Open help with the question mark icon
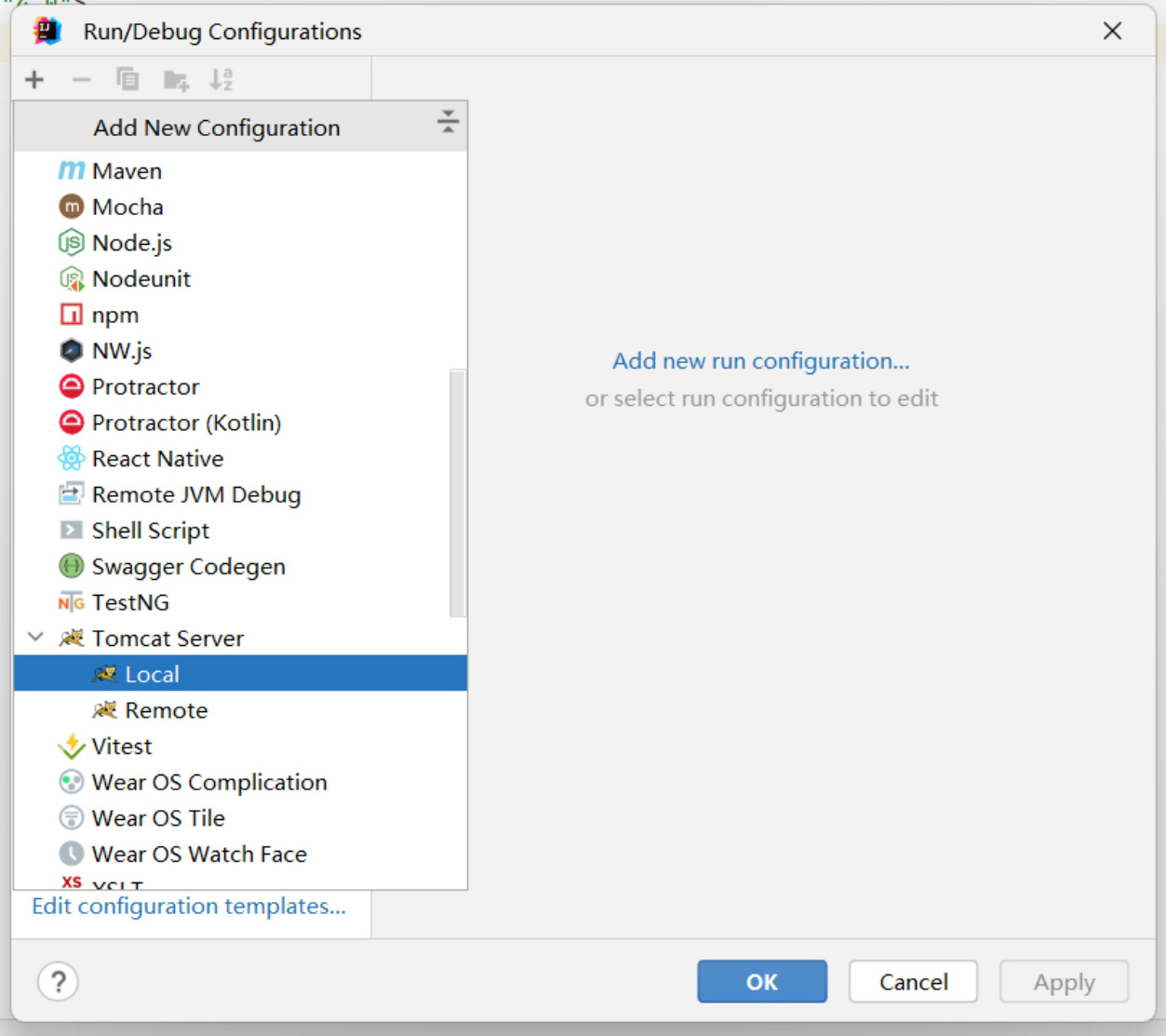This screenshot has height=1036, width=1166. pos(58,981)
